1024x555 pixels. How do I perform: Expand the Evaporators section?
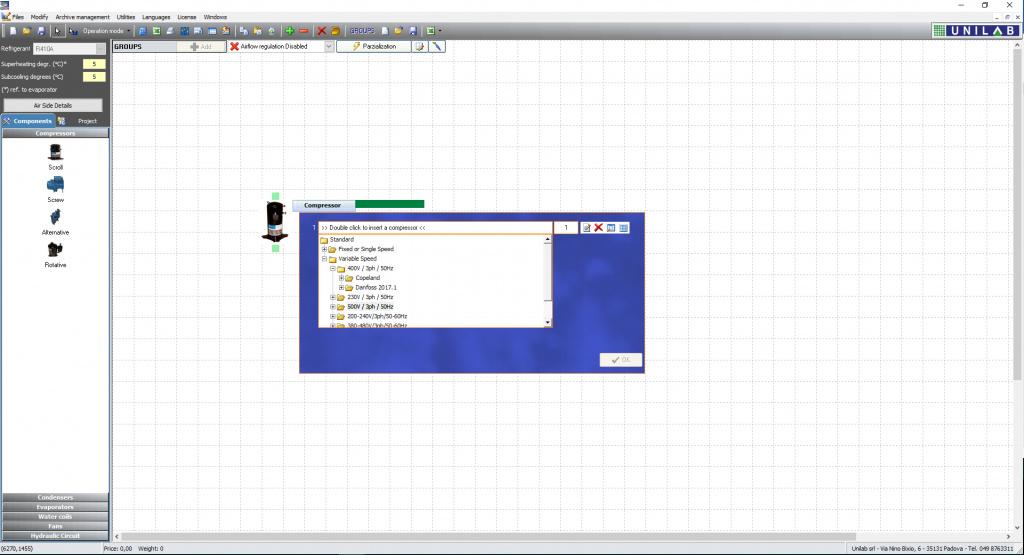coord(56,507)
